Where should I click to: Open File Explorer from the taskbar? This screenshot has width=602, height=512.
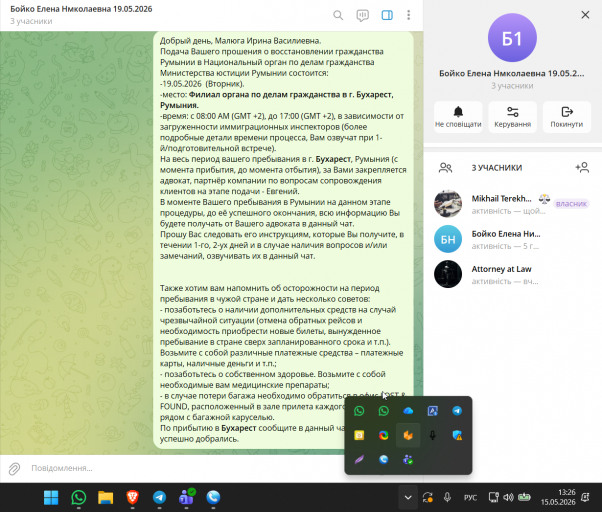(105, 498)
